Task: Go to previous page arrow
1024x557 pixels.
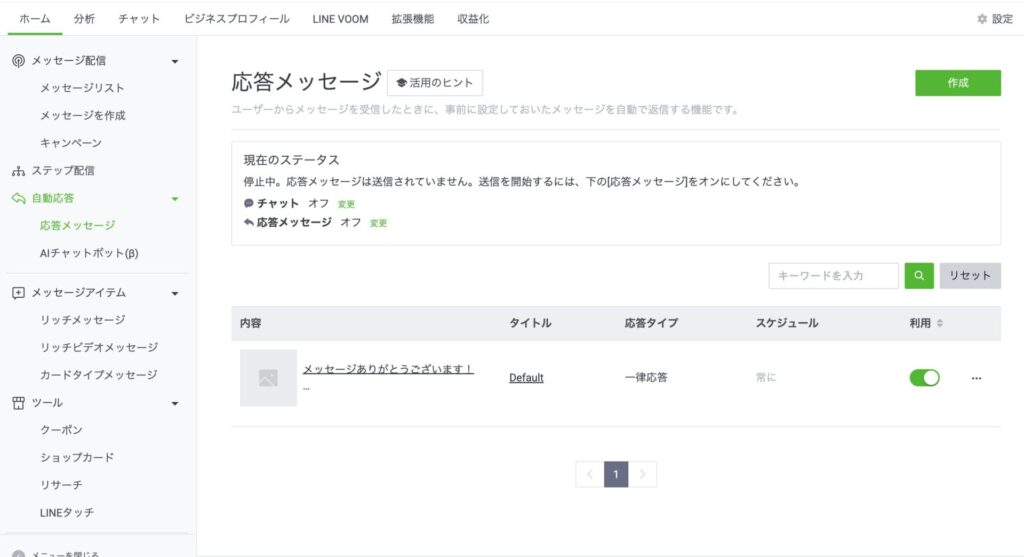Action: pyautogui.click(x=590, y=475)
